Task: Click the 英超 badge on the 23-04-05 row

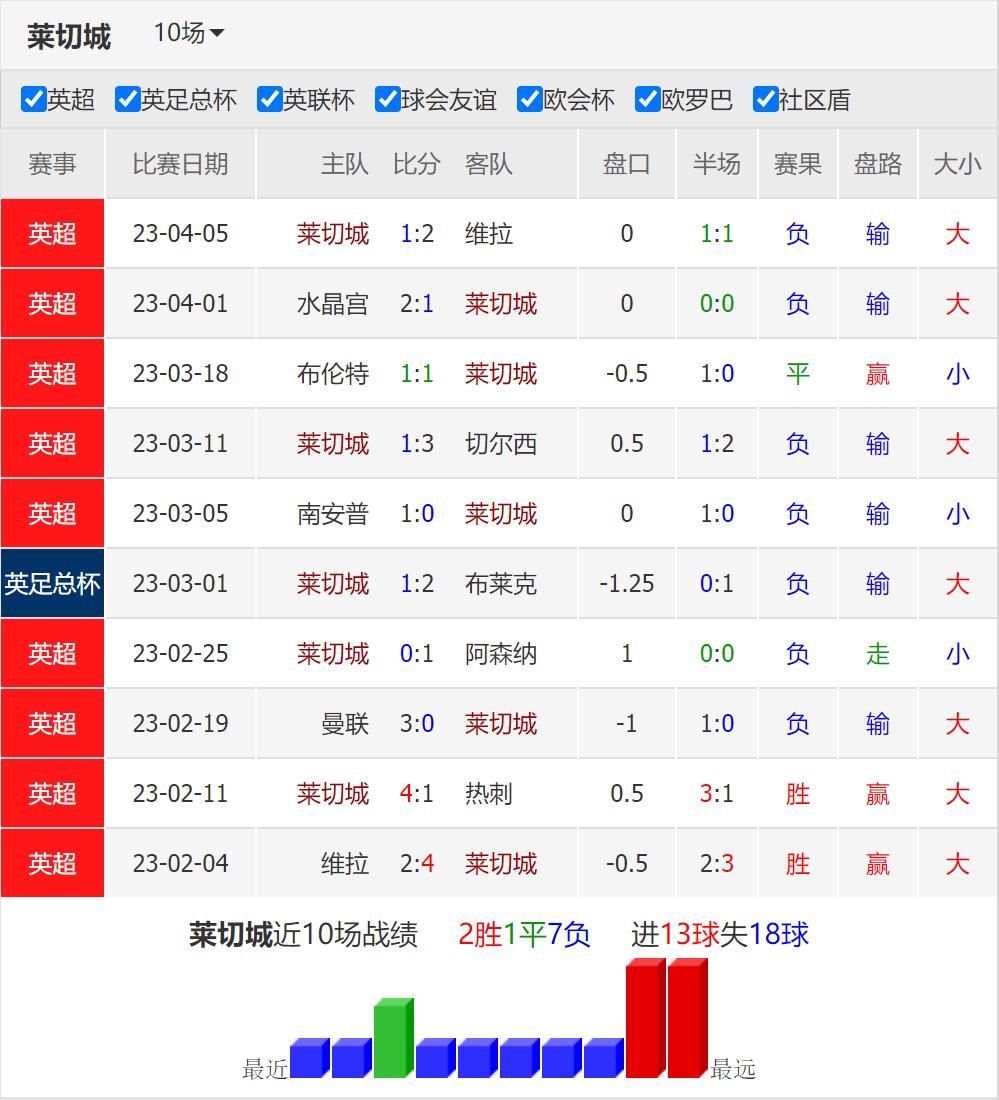Action: 51,234
